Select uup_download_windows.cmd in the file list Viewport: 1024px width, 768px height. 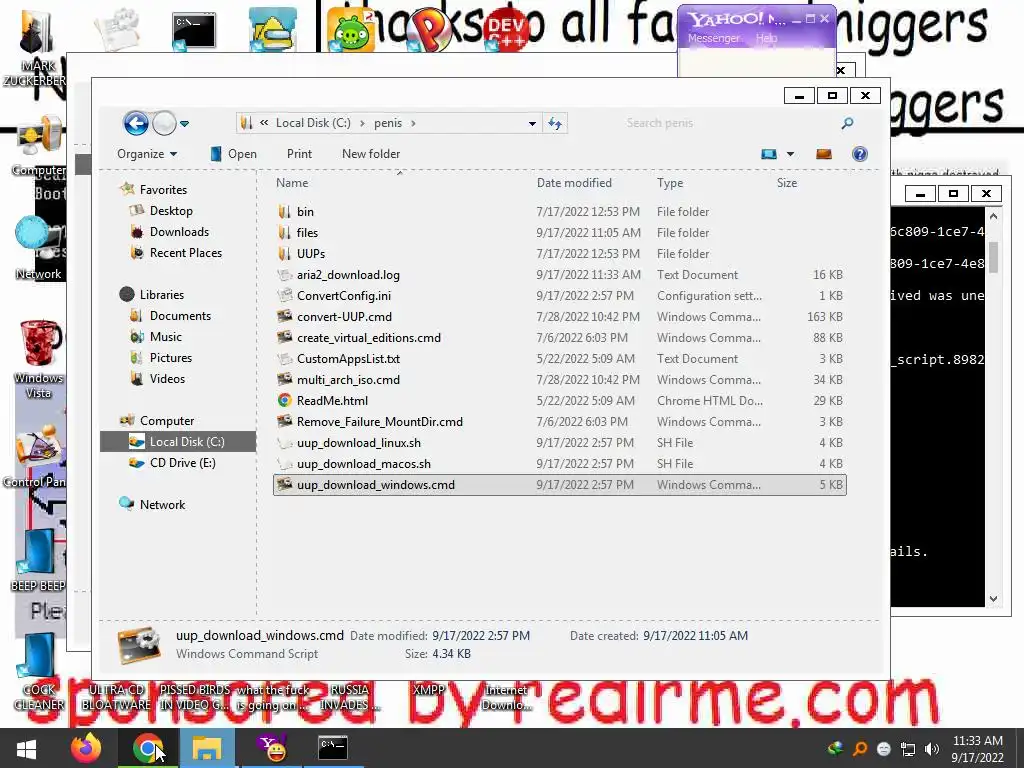pos(560,485)
